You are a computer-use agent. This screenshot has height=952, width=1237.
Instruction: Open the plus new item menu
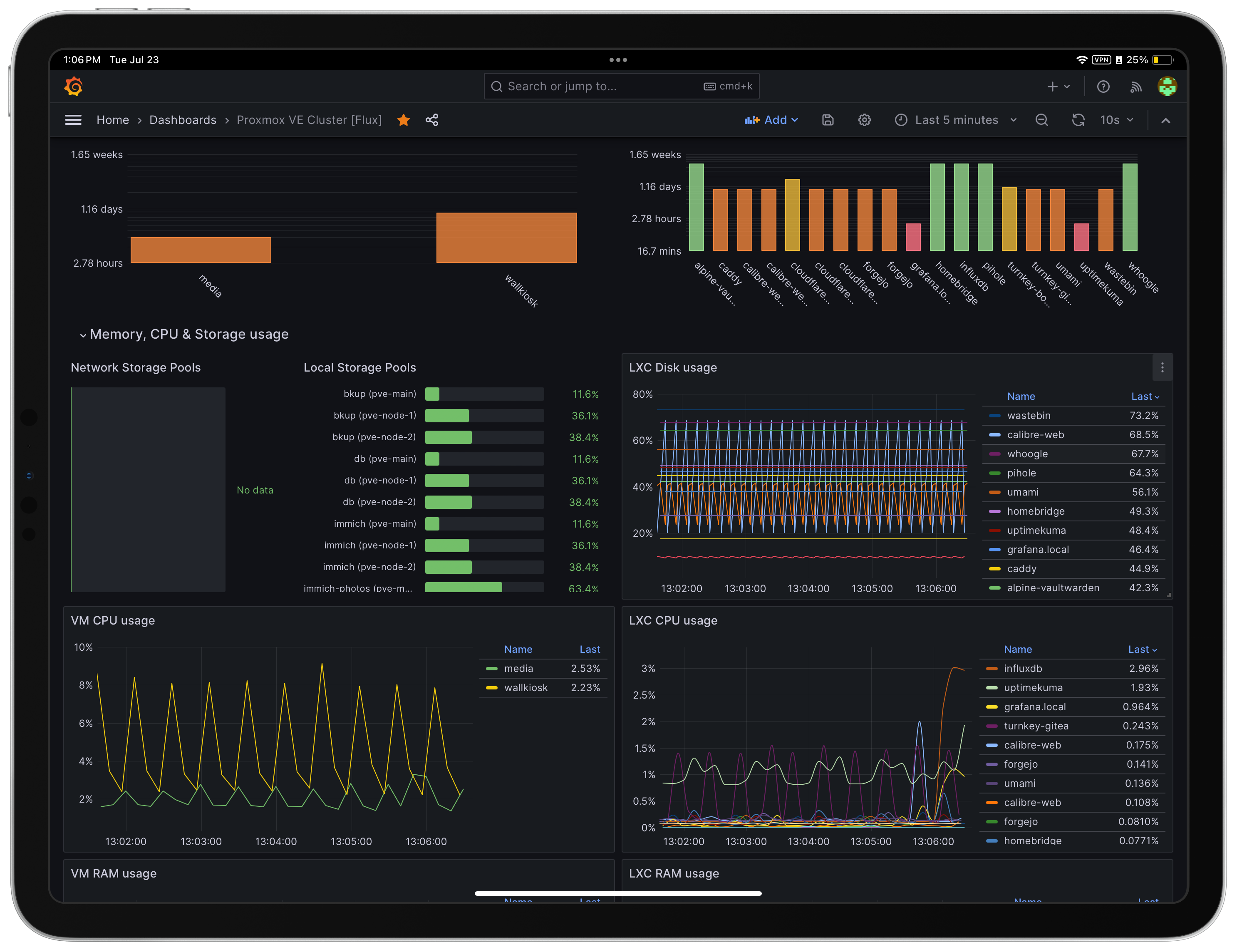point(1058,87)
